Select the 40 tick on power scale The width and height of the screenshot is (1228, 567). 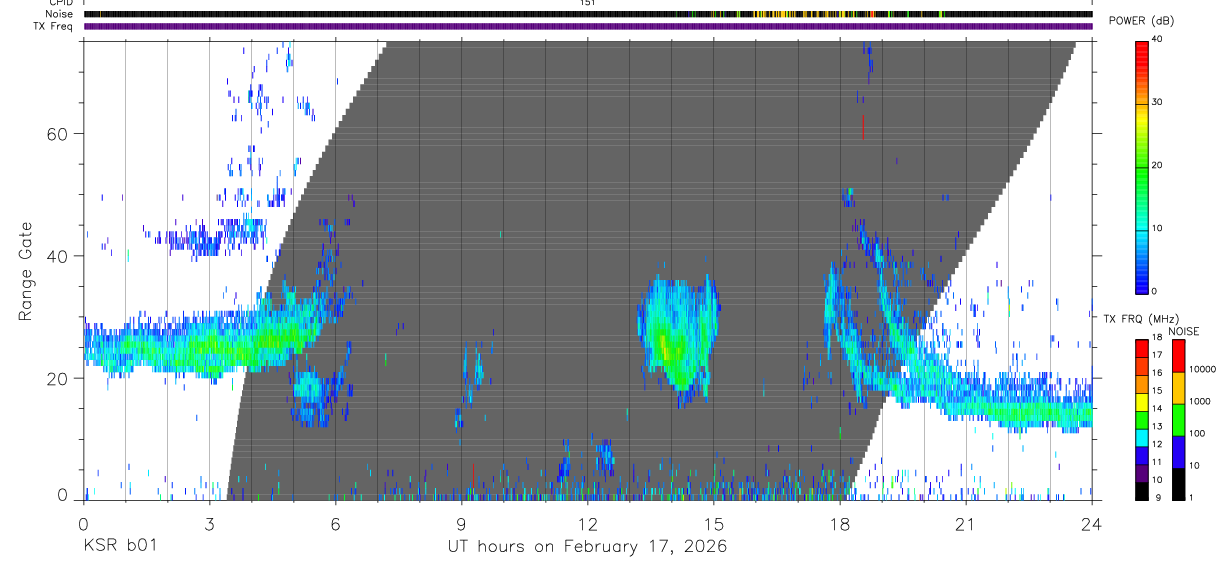(x=1156, y=39)
